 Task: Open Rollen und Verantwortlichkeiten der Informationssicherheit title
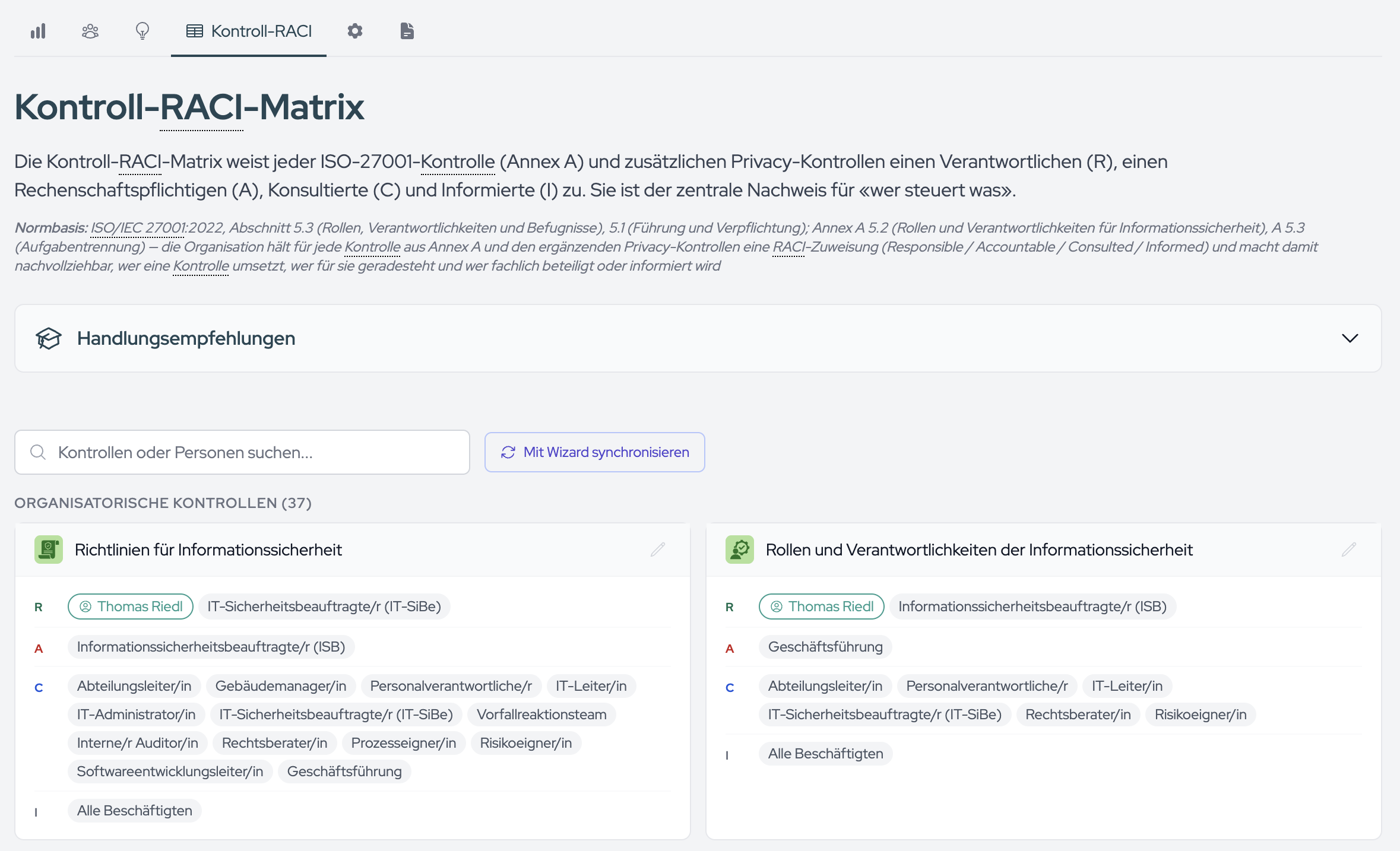coord(979,550)
